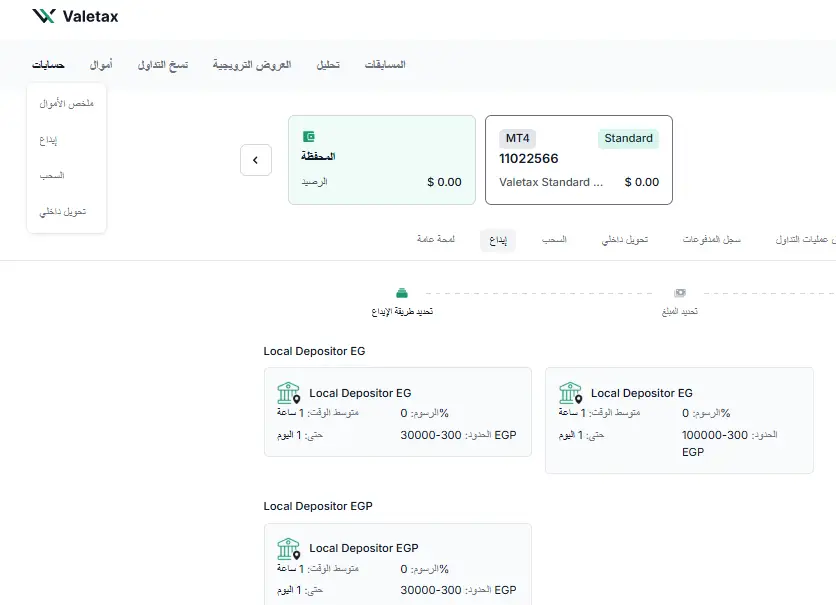
Task: Choose the Local Depositor EGP card
Action: [398, 564]
